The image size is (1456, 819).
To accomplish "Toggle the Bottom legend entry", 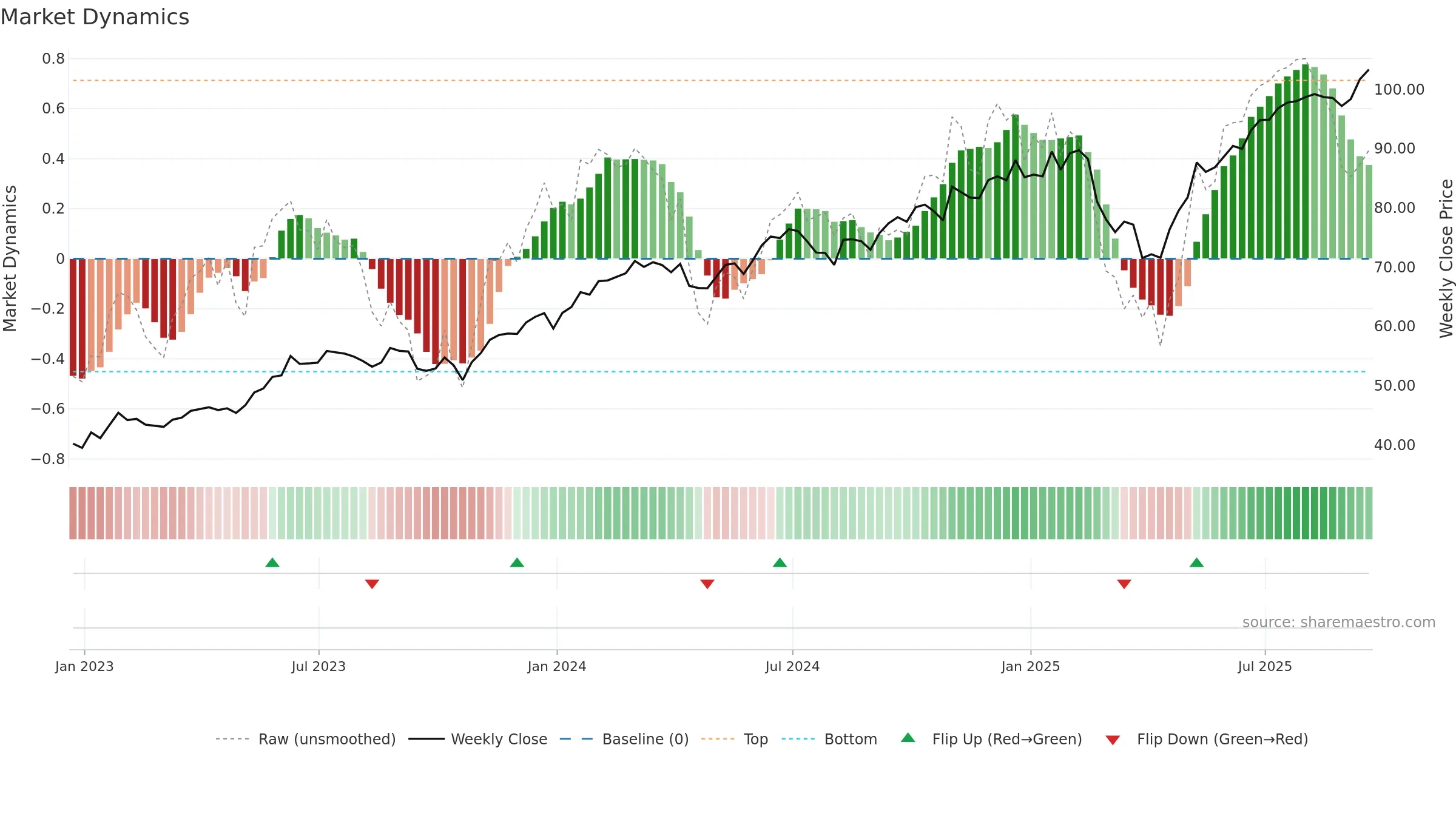I will click(829, 739).
